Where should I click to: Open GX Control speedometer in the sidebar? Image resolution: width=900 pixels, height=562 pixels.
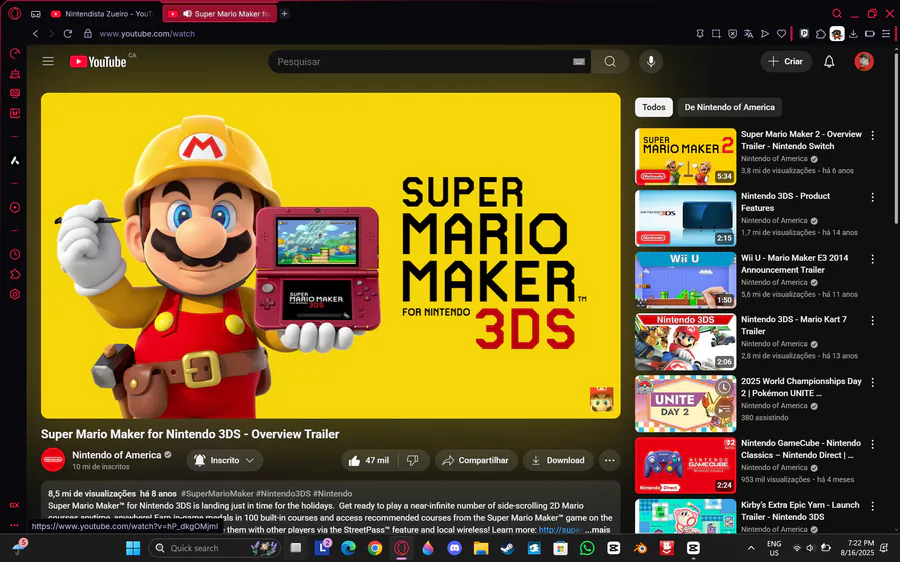click(x=15, y=53)
